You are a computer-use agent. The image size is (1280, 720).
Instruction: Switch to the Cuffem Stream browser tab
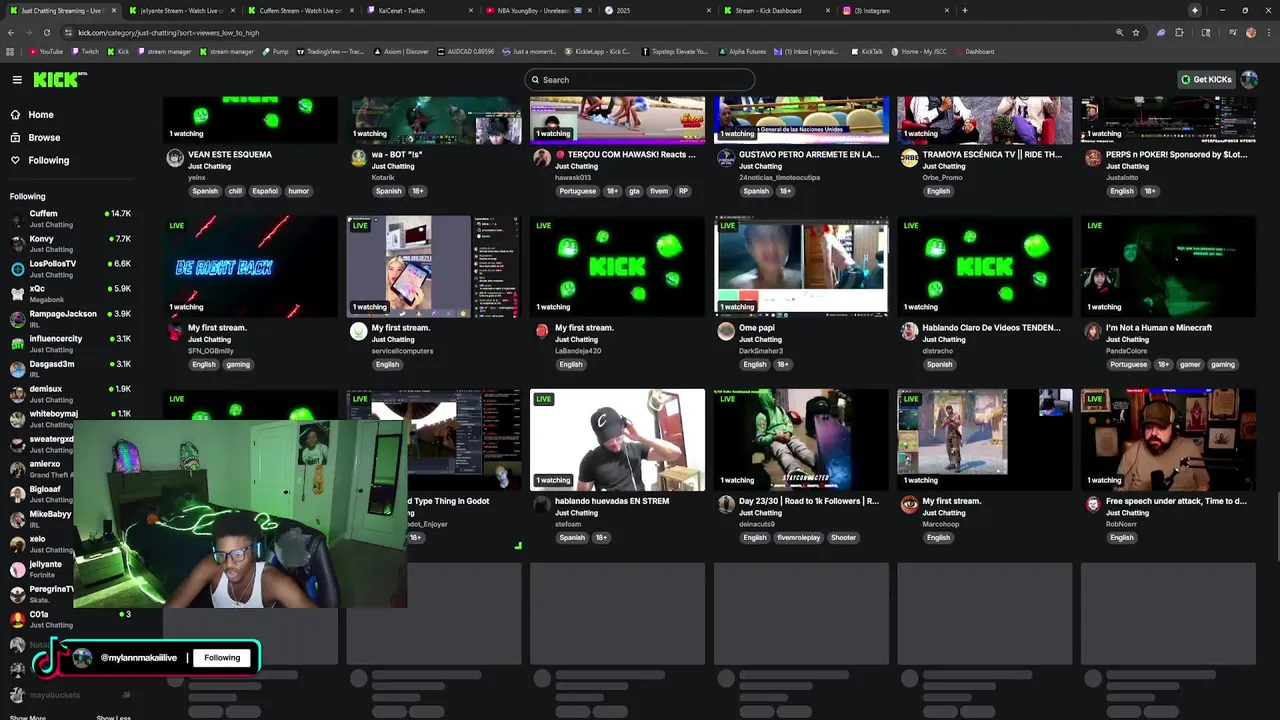(x=299, y=10)
